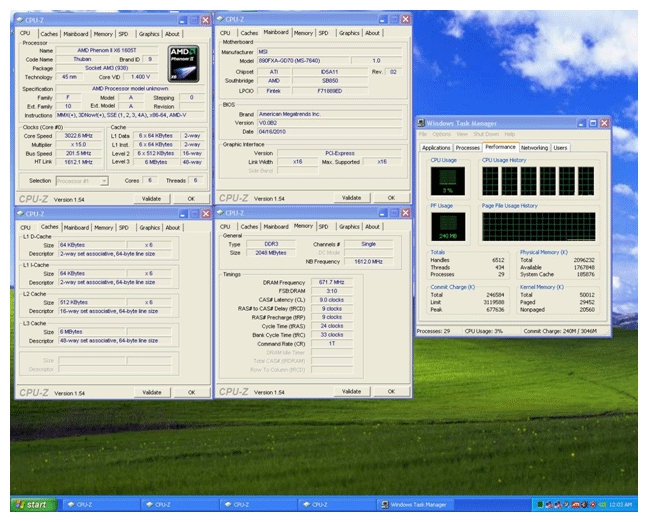Click the memory Type value DDR3
Viewport: 648px width, 522px height.
click(271, 244)
